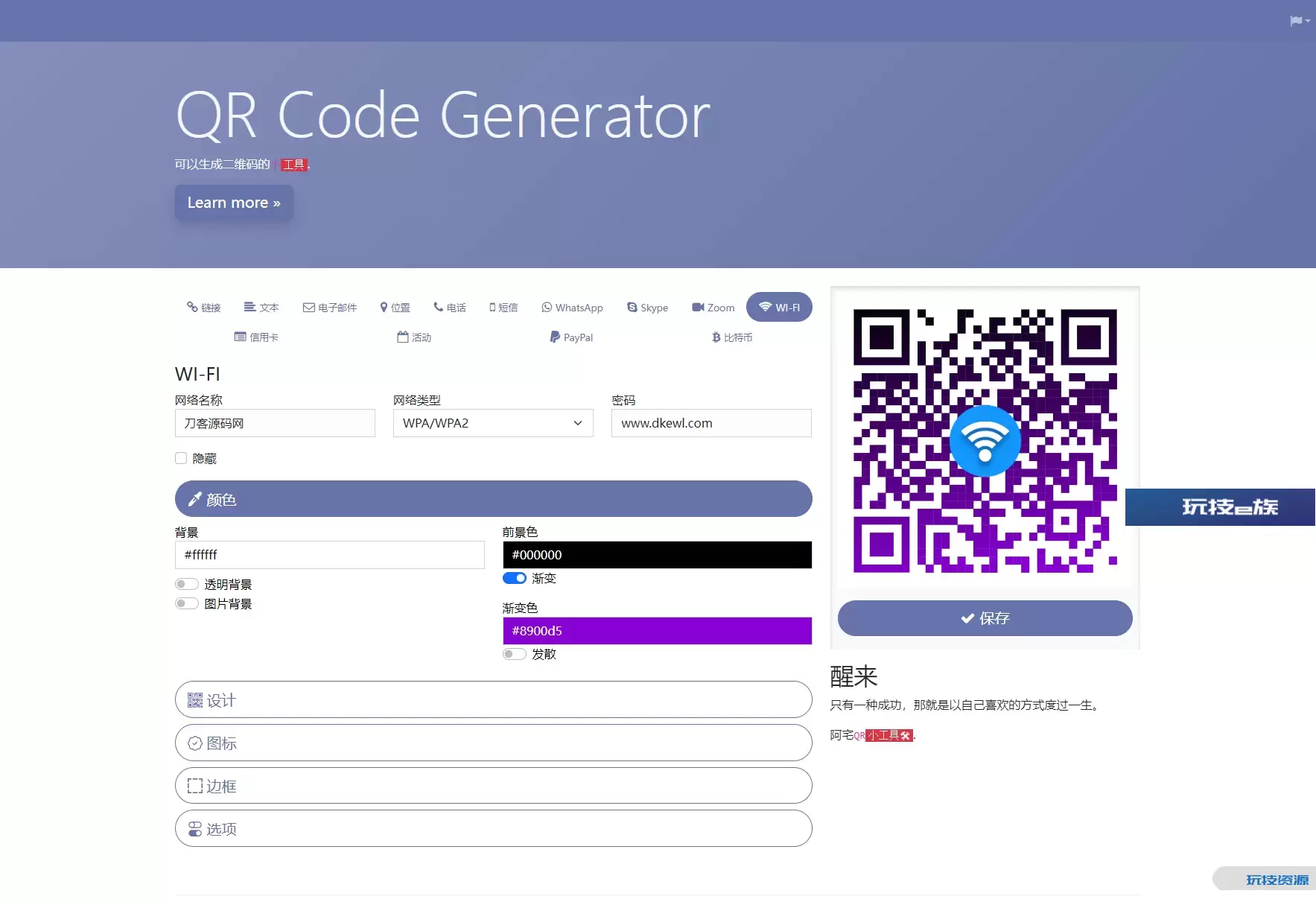
Task: Select the Zoom tab
Action: pyautogui.click(x=713, y=307)
